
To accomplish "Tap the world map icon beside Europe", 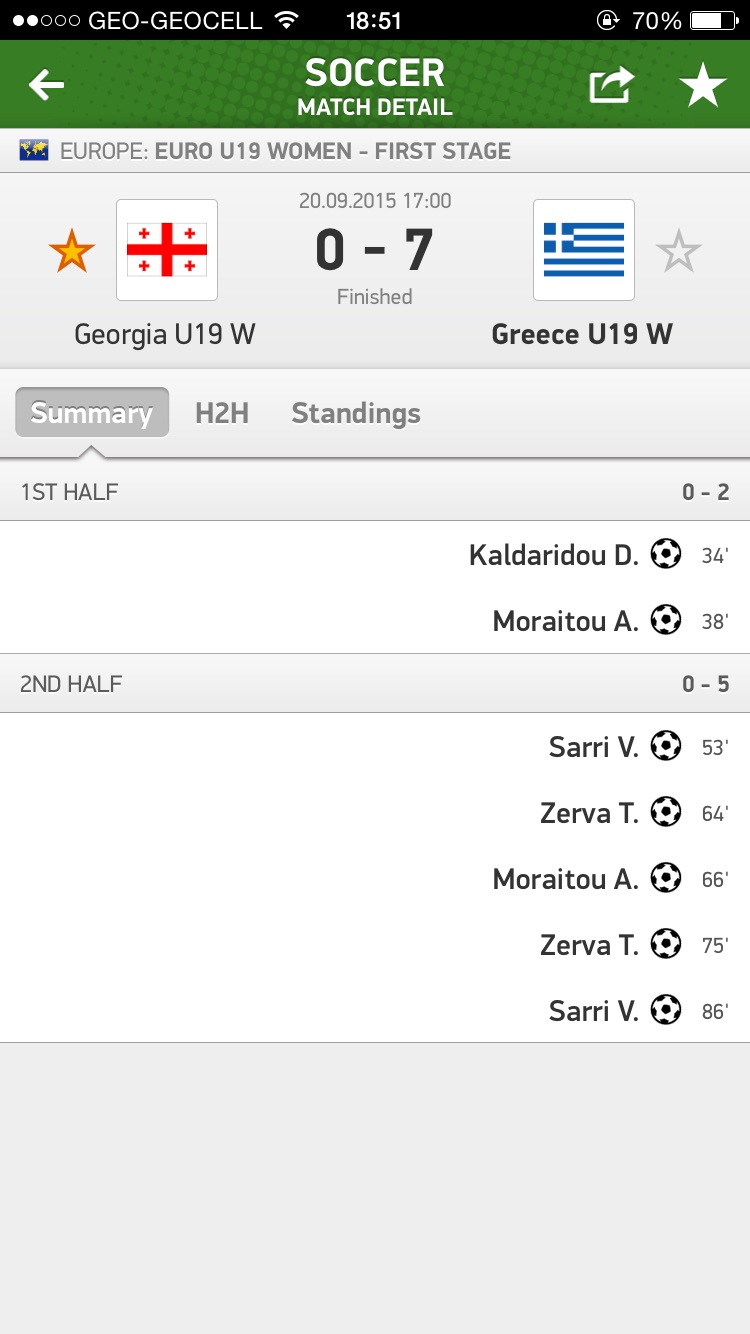I will coord(35,151).
